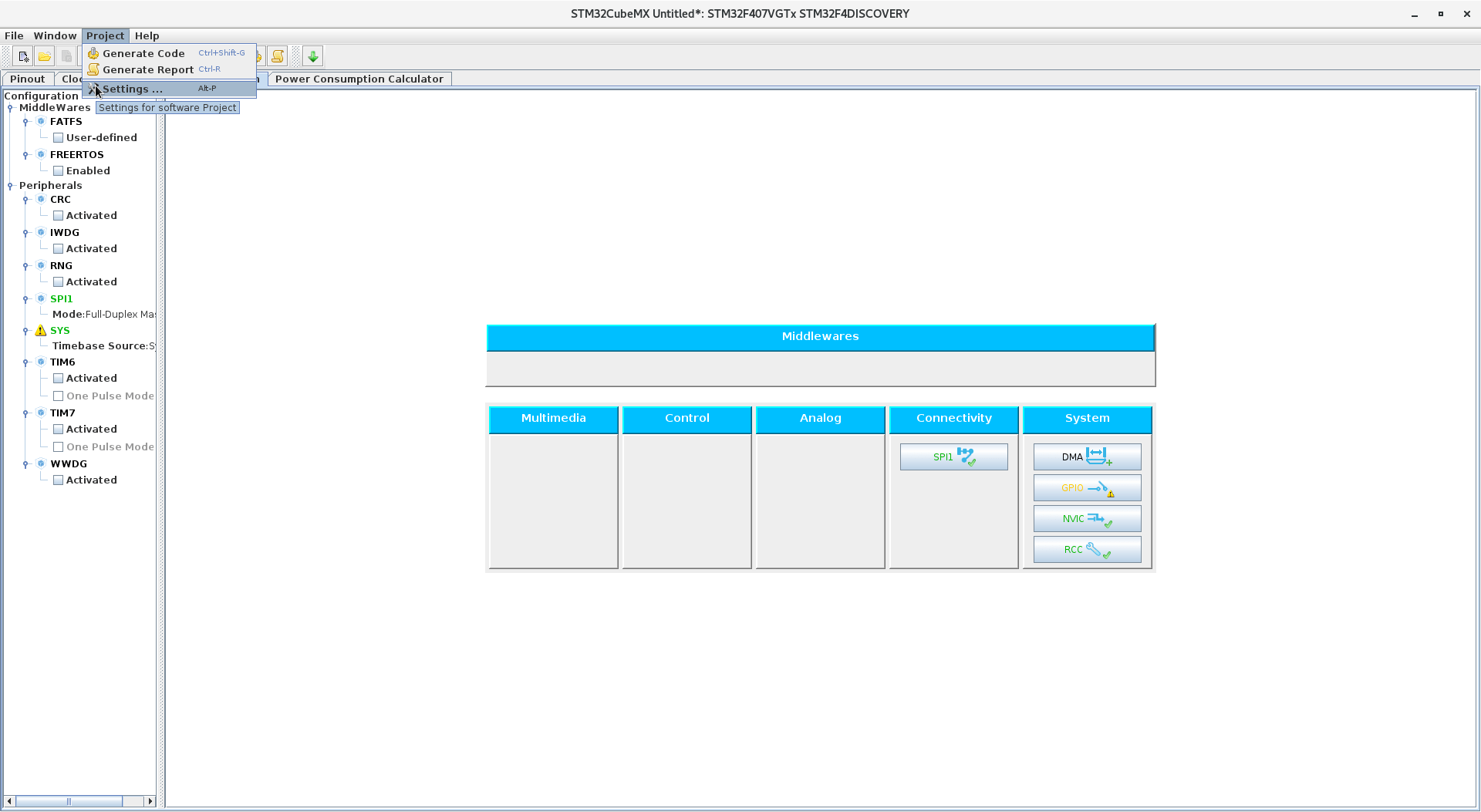Screen dimensions: 1481x812
Task: Click the Multimedia category header
Action: (554, 419)
